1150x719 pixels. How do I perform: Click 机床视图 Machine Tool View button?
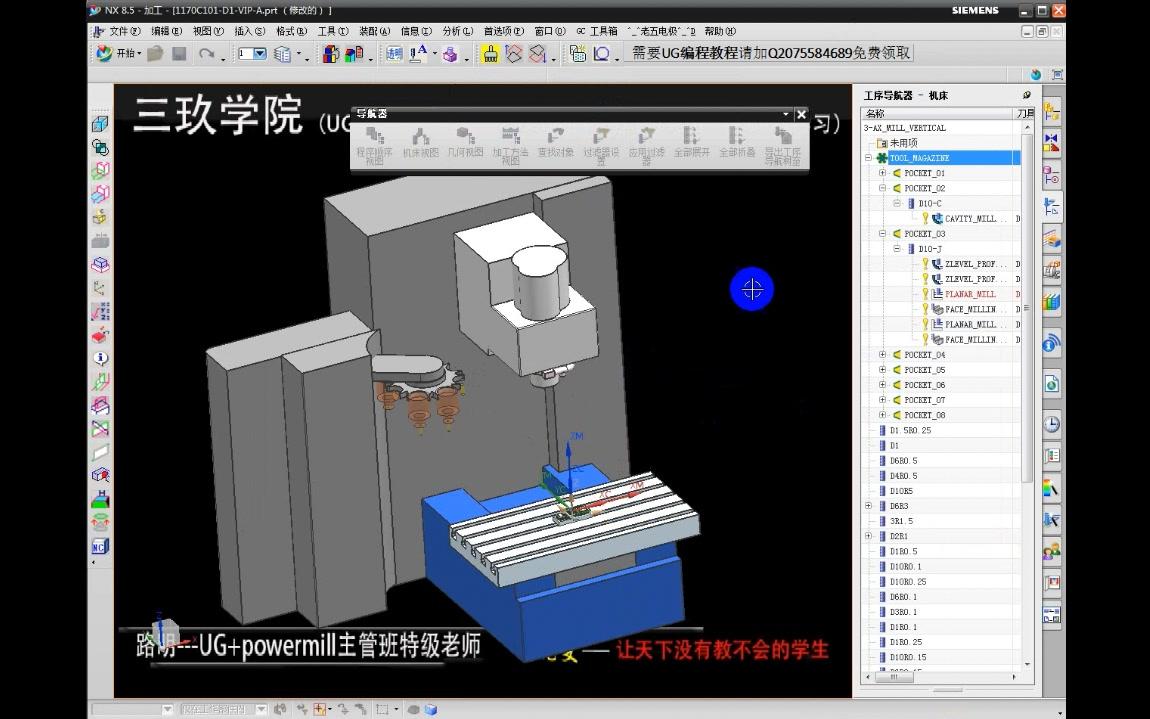[420, 143]
